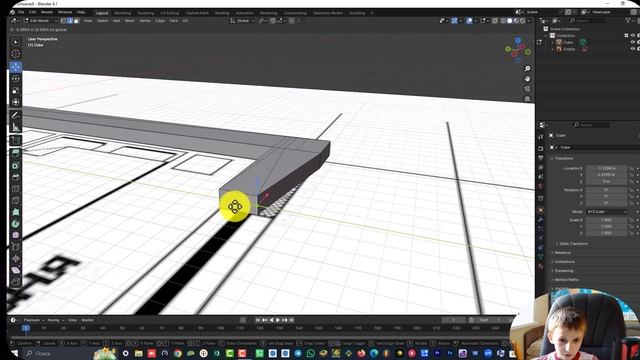Open the Render menu
Screen dimensions: 640x360
47,12
